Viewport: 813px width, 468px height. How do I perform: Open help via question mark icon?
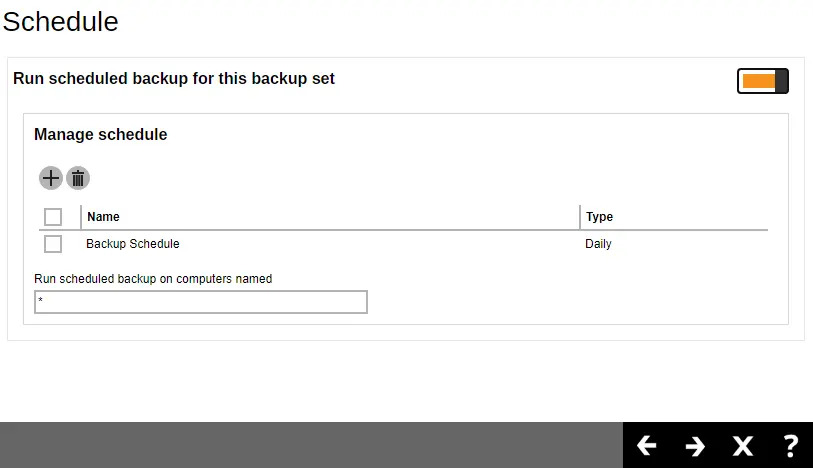click(x=790, y=445)
